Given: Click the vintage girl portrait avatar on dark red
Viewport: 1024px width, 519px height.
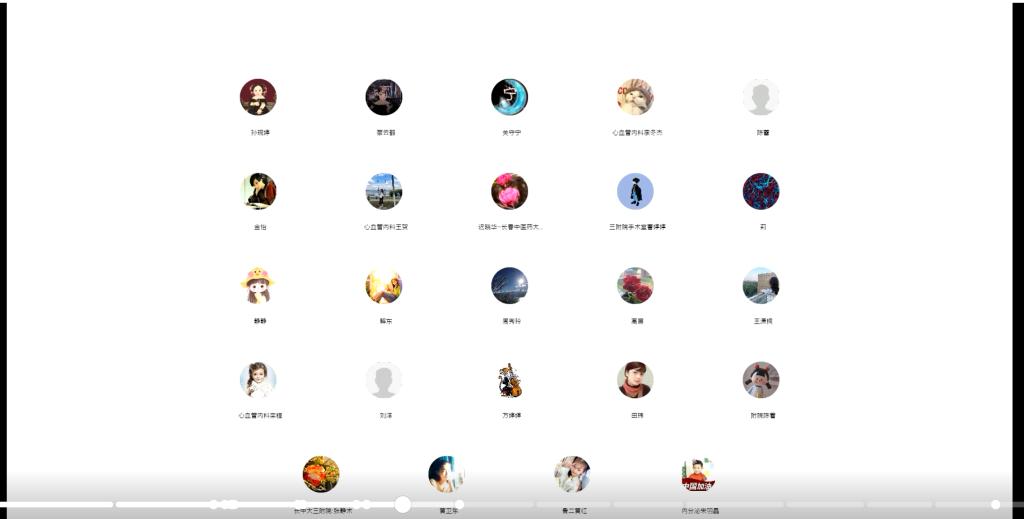Looking at the screenshot, I should tap(258, 97).
